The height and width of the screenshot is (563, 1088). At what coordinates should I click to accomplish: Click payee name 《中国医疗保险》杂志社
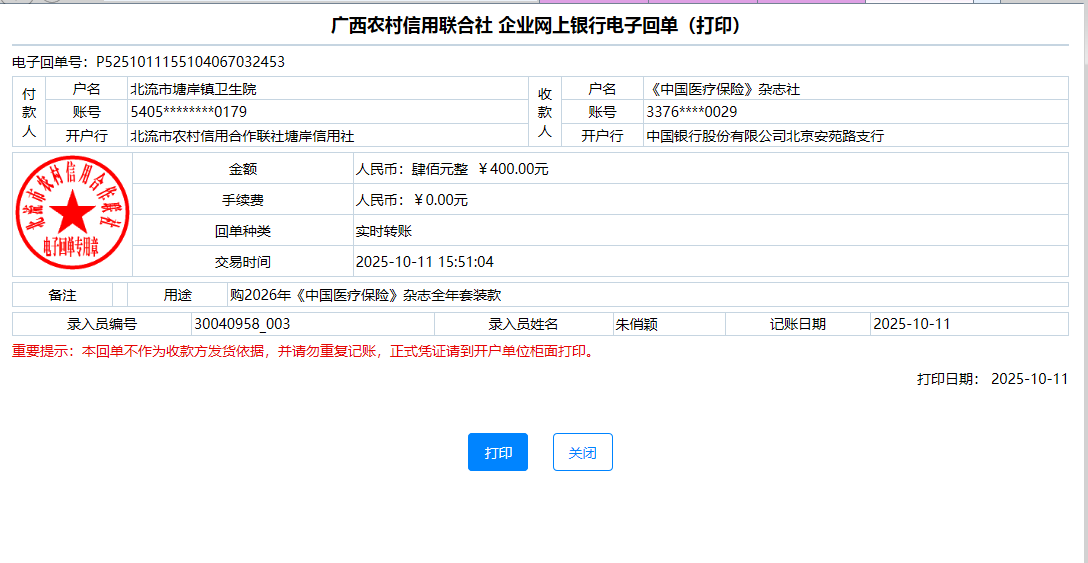(723, 89)
